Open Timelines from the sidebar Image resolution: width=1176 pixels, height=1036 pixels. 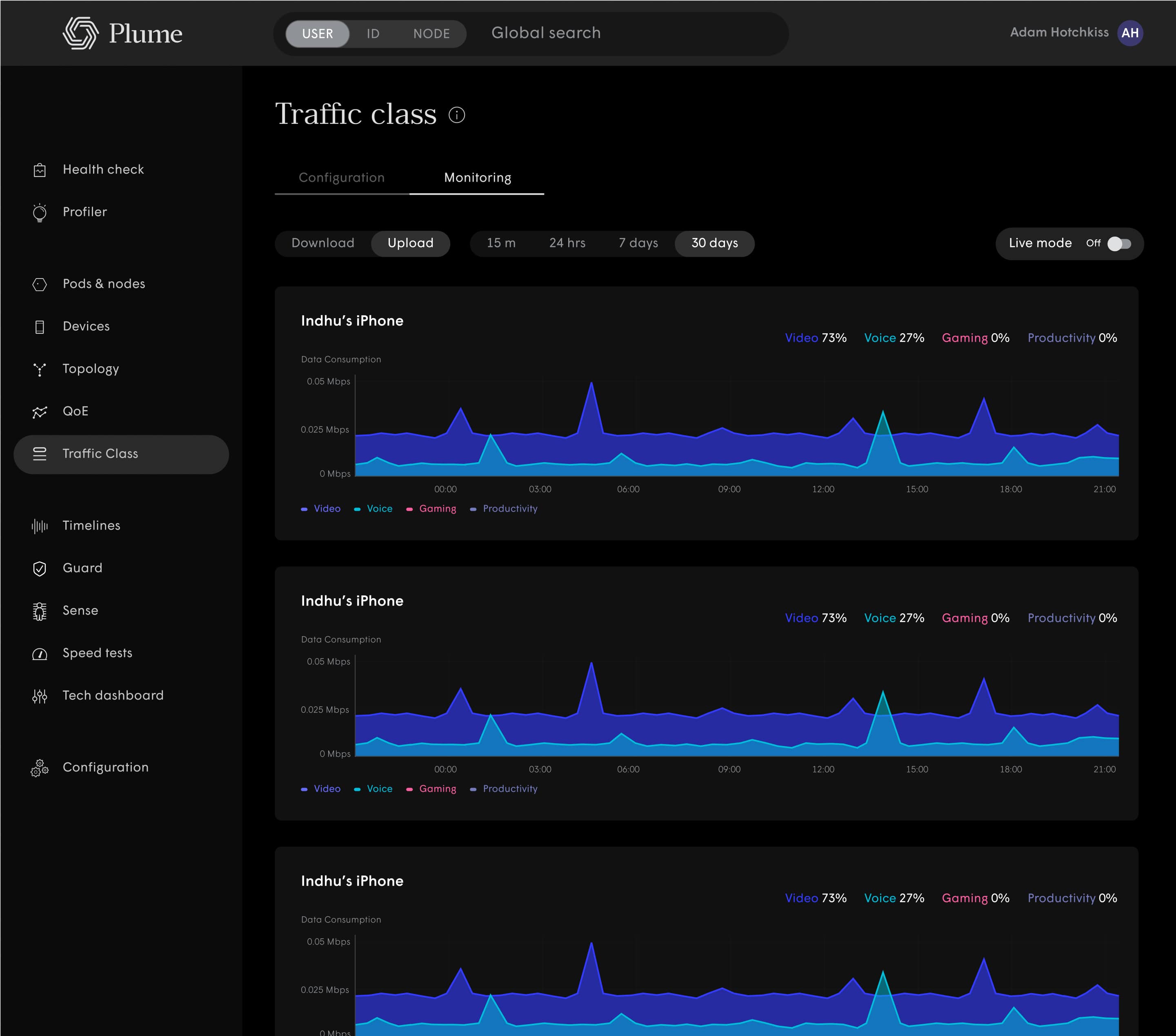[x=91, y=526]
